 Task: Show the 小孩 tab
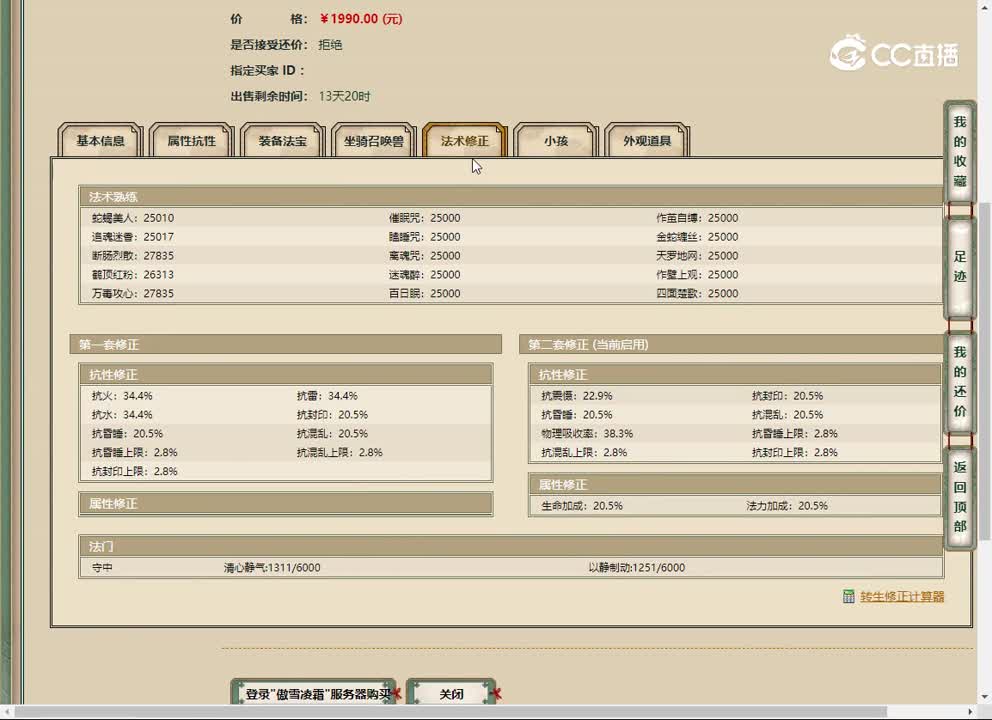coord(556,142)
